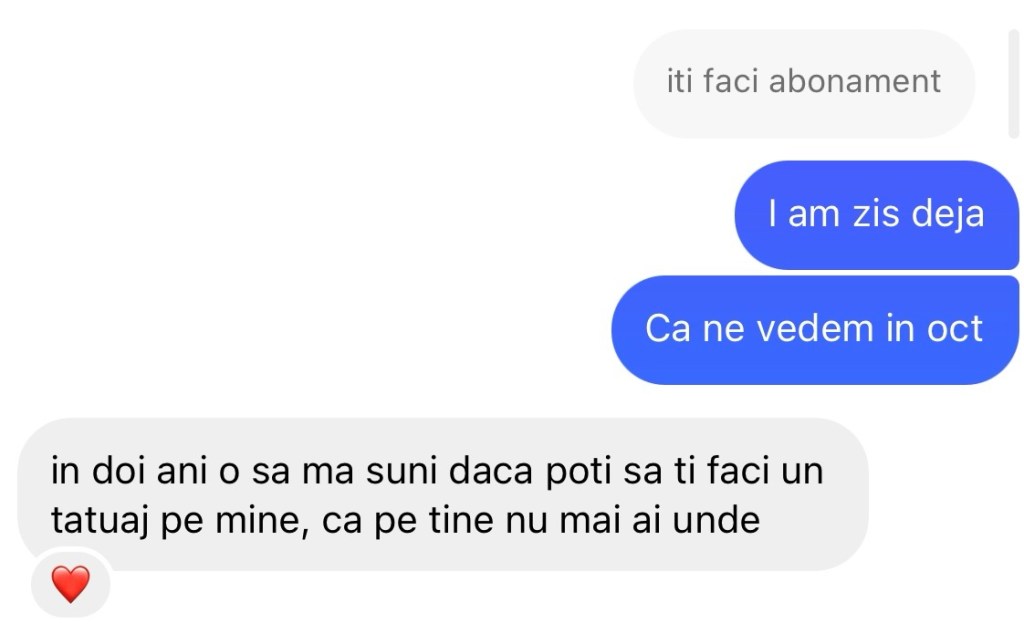Click the word 'unde' ending the gray message

click(x=723, y=521)
